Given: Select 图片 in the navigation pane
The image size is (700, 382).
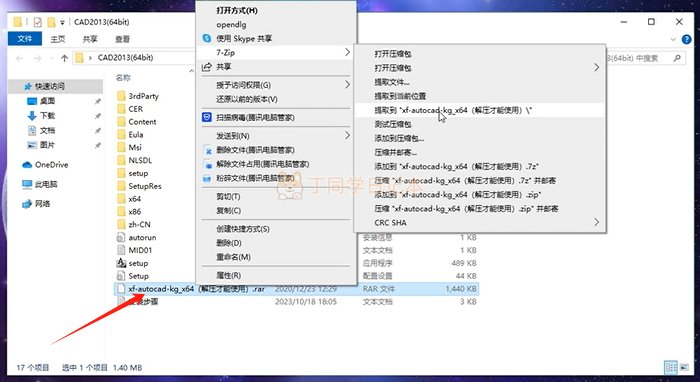Looking at the screenshot, I should [x=47, y=145].
